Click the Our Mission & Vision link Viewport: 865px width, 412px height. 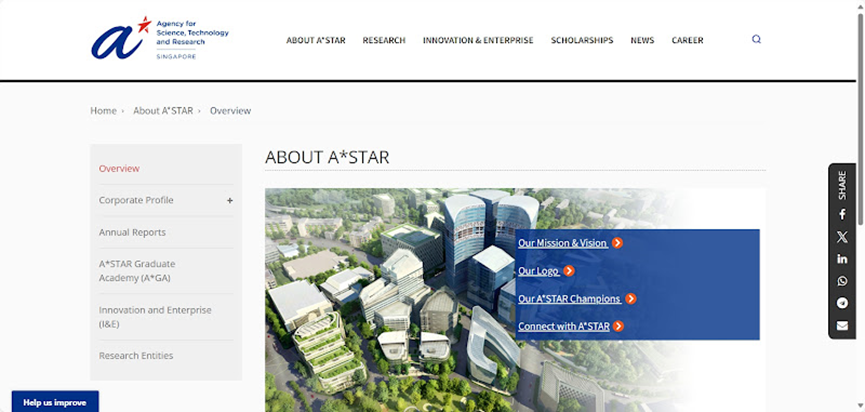(562, 243)
